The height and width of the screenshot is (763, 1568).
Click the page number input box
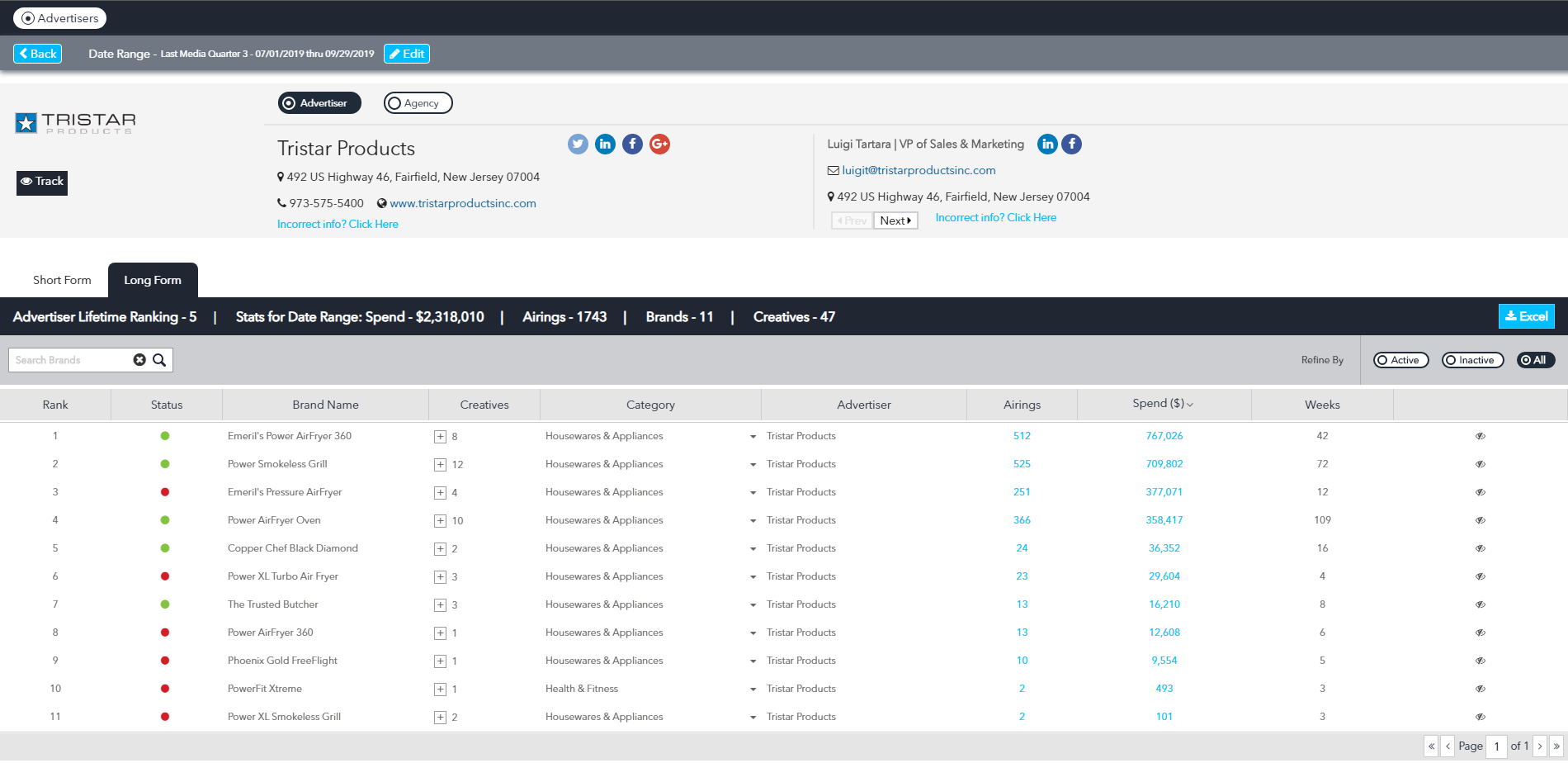pyautogui.click(x=1496, y=746)
